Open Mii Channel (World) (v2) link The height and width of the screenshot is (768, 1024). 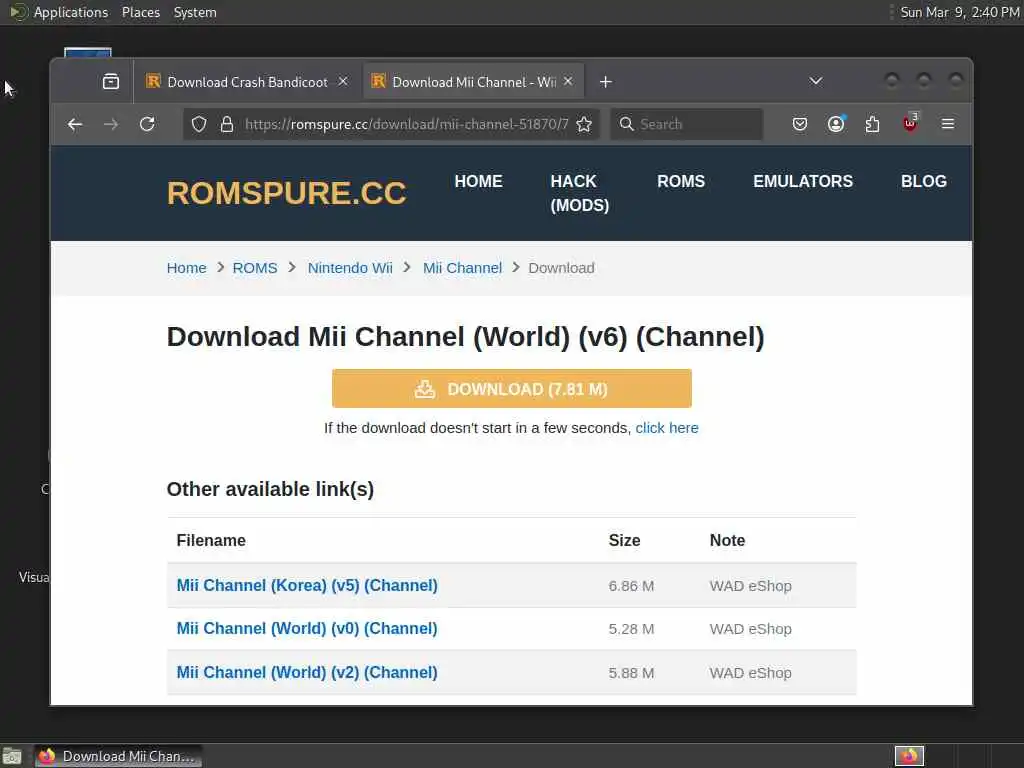(x=307, y=672)
